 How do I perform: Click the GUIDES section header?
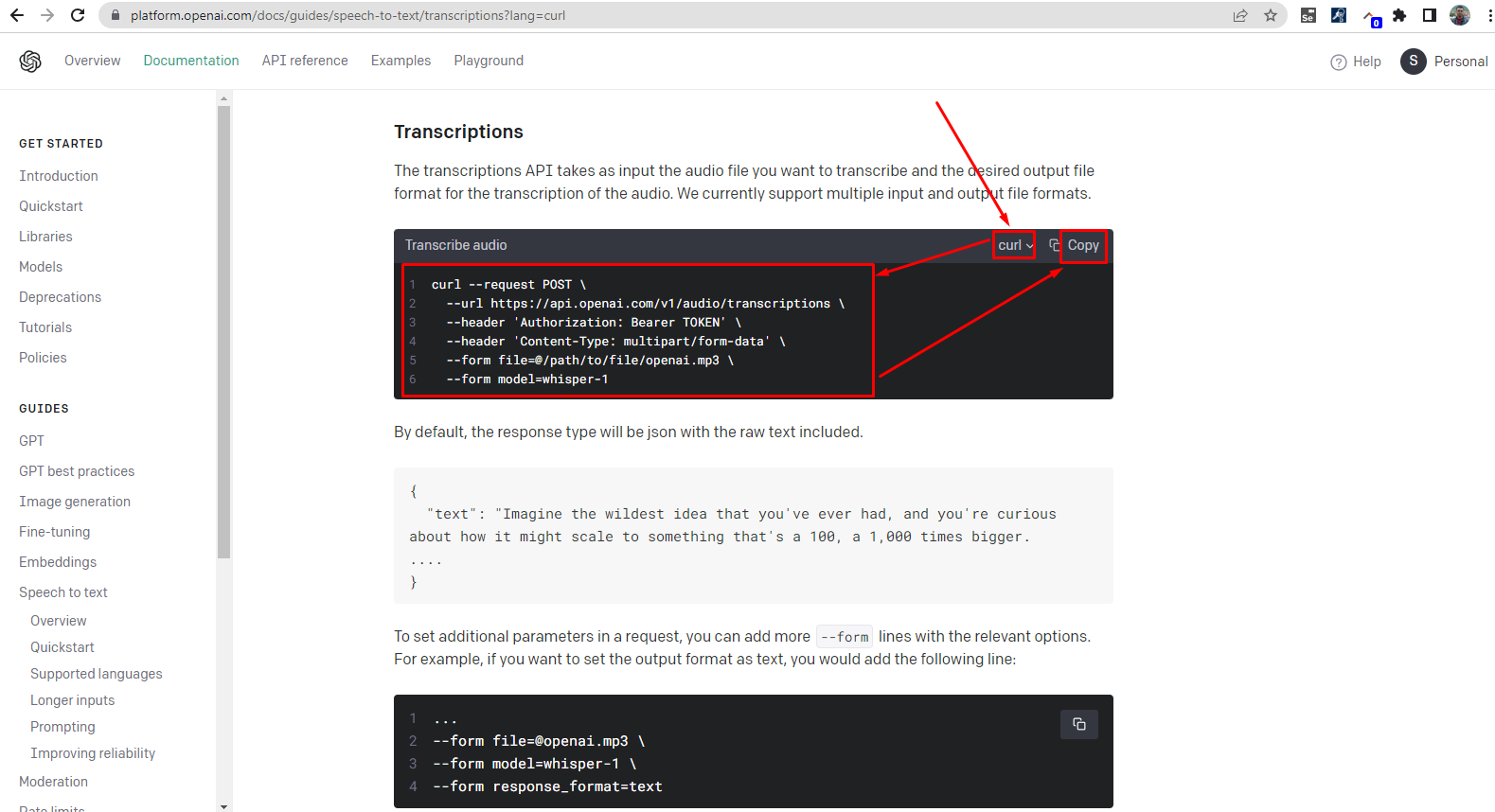pyautogui.click(x=44, y=409)
